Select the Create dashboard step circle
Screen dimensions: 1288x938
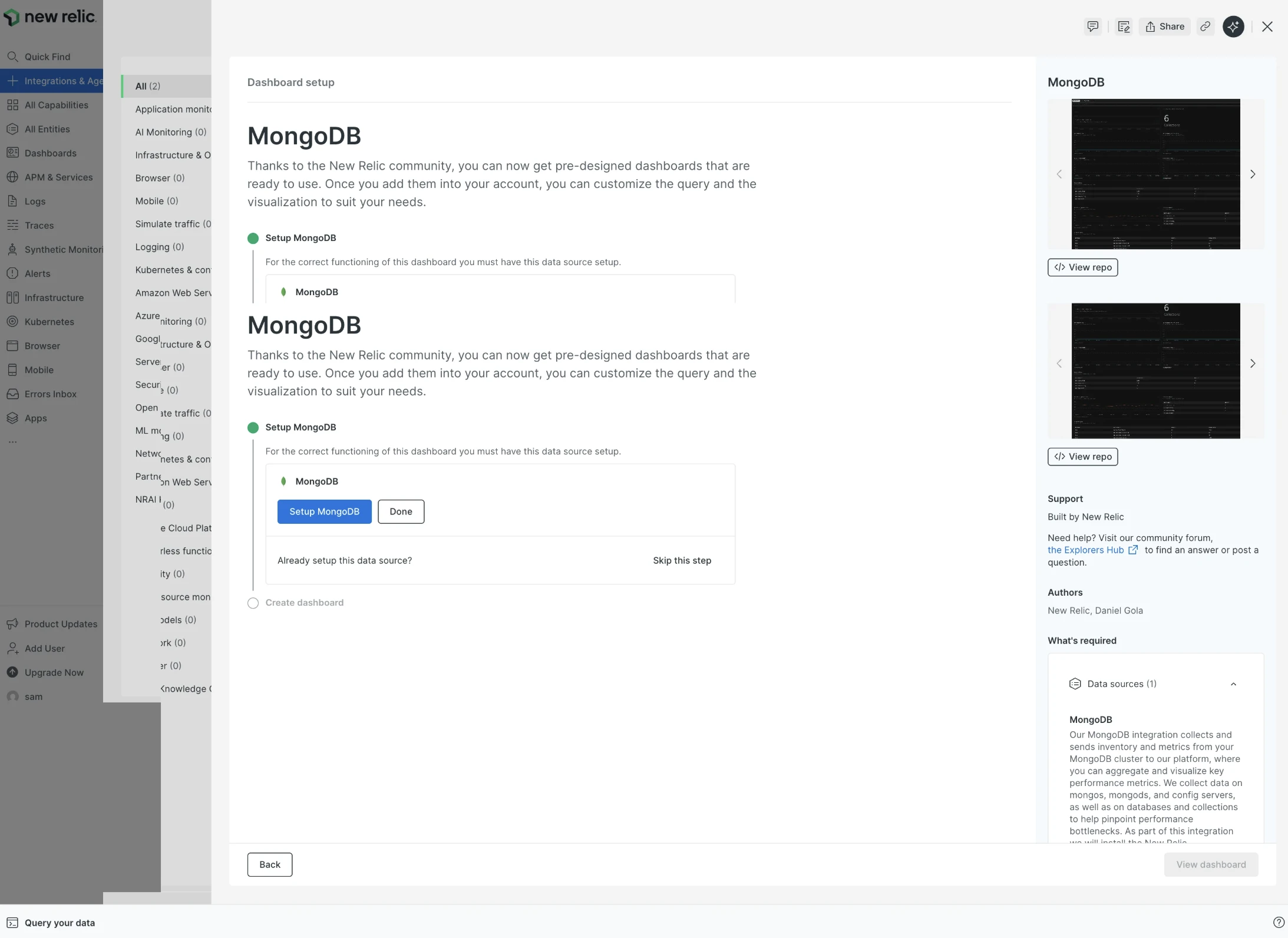[x=253, y=603]
